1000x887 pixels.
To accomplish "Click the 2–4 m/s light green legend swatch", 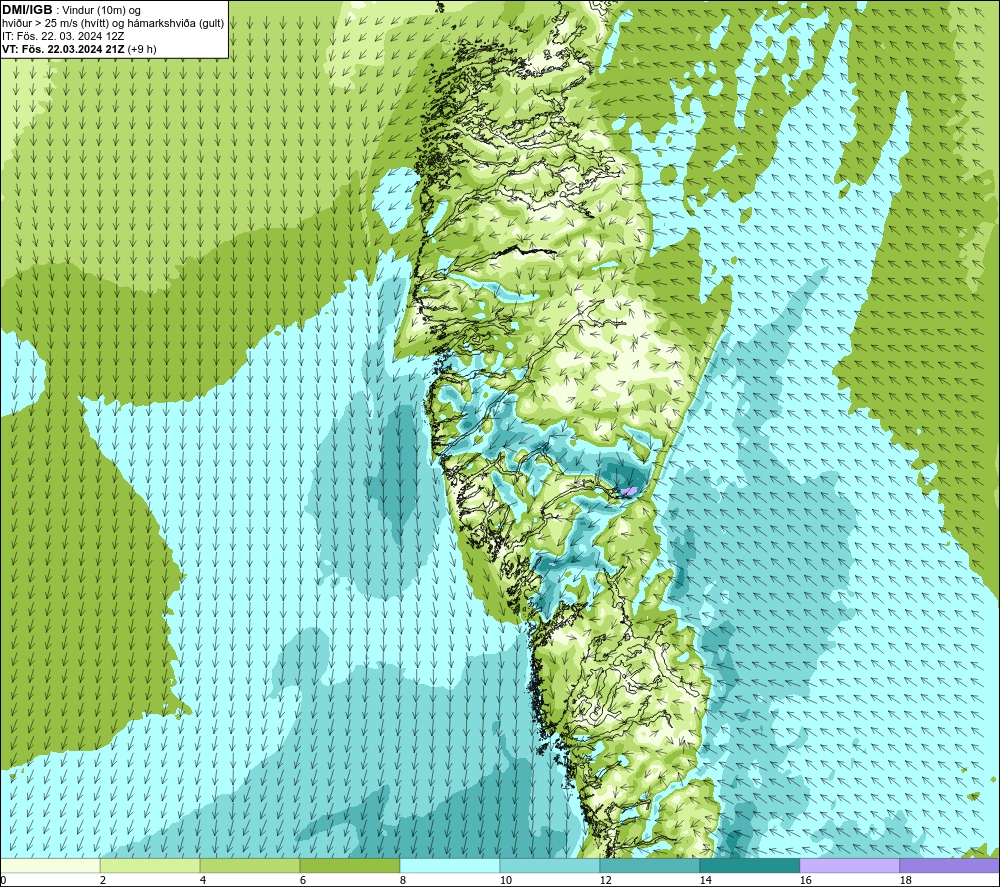I will (x=150, y=865).
